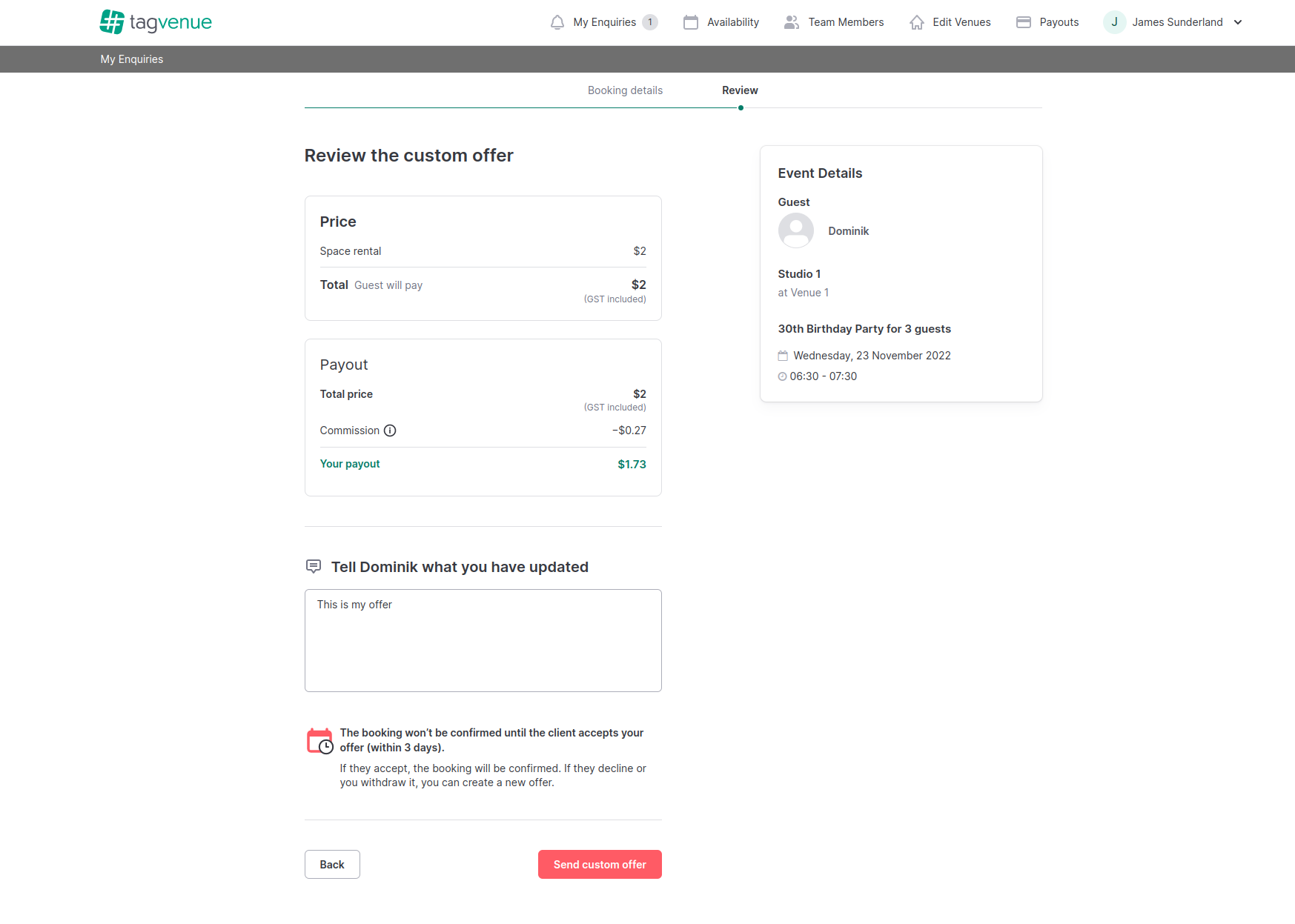Click the guest name Dominik
This screenshot has width=1295, height=924.
[848, 231]
